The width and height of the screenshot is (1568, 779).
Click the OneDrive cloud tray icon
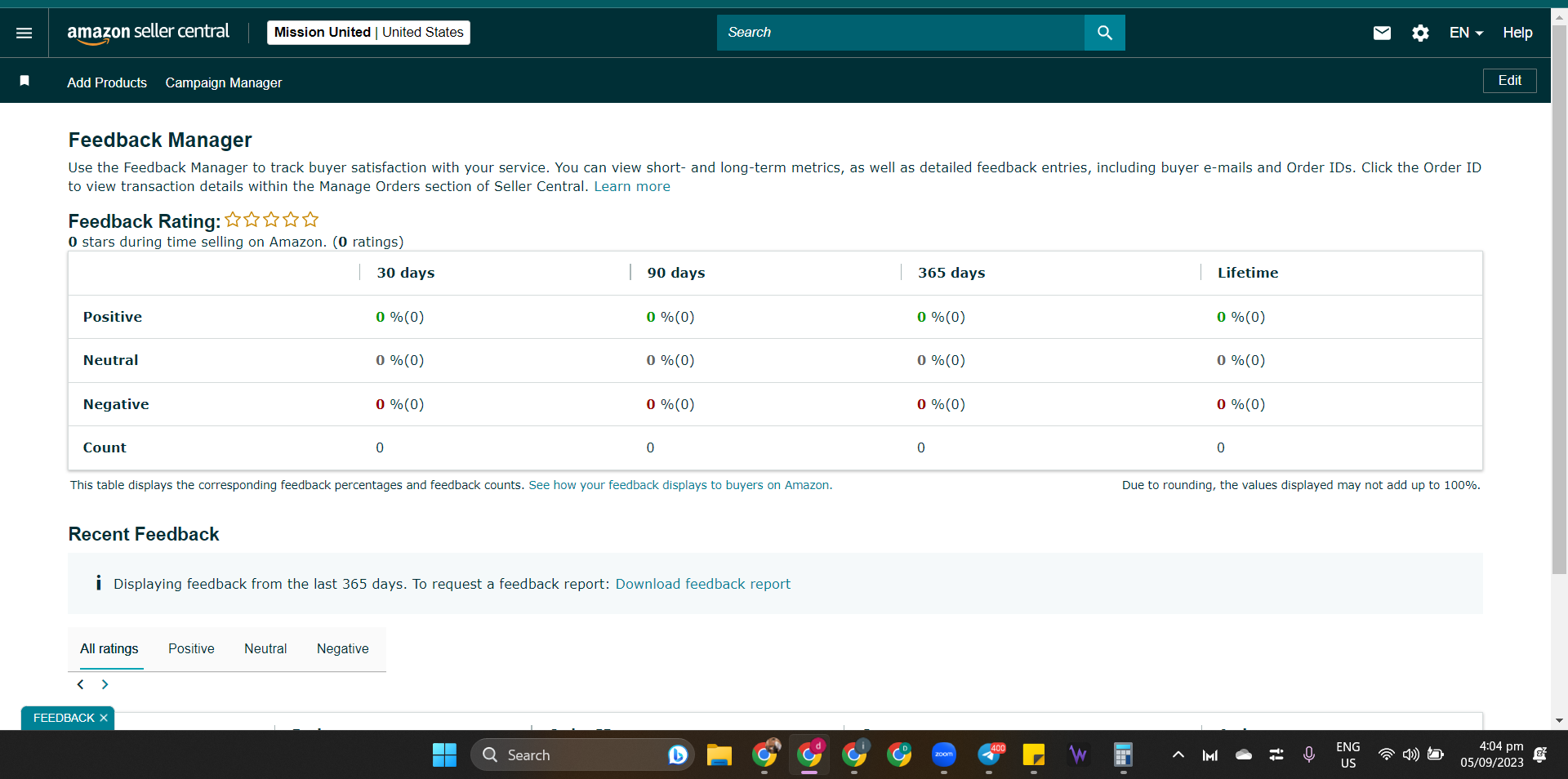coord(1244,755)
